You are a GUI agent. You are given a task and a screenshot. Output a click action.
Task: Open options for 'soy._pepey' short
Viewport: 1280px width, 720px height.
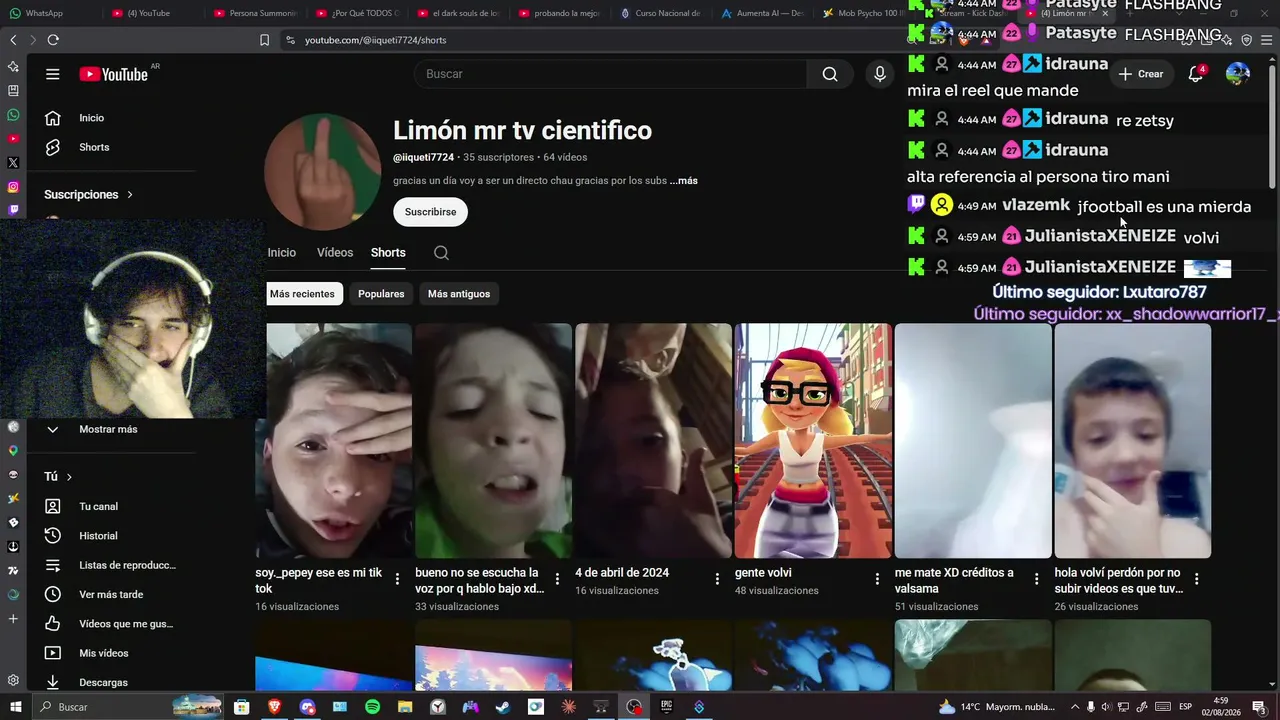pos(397,579)
